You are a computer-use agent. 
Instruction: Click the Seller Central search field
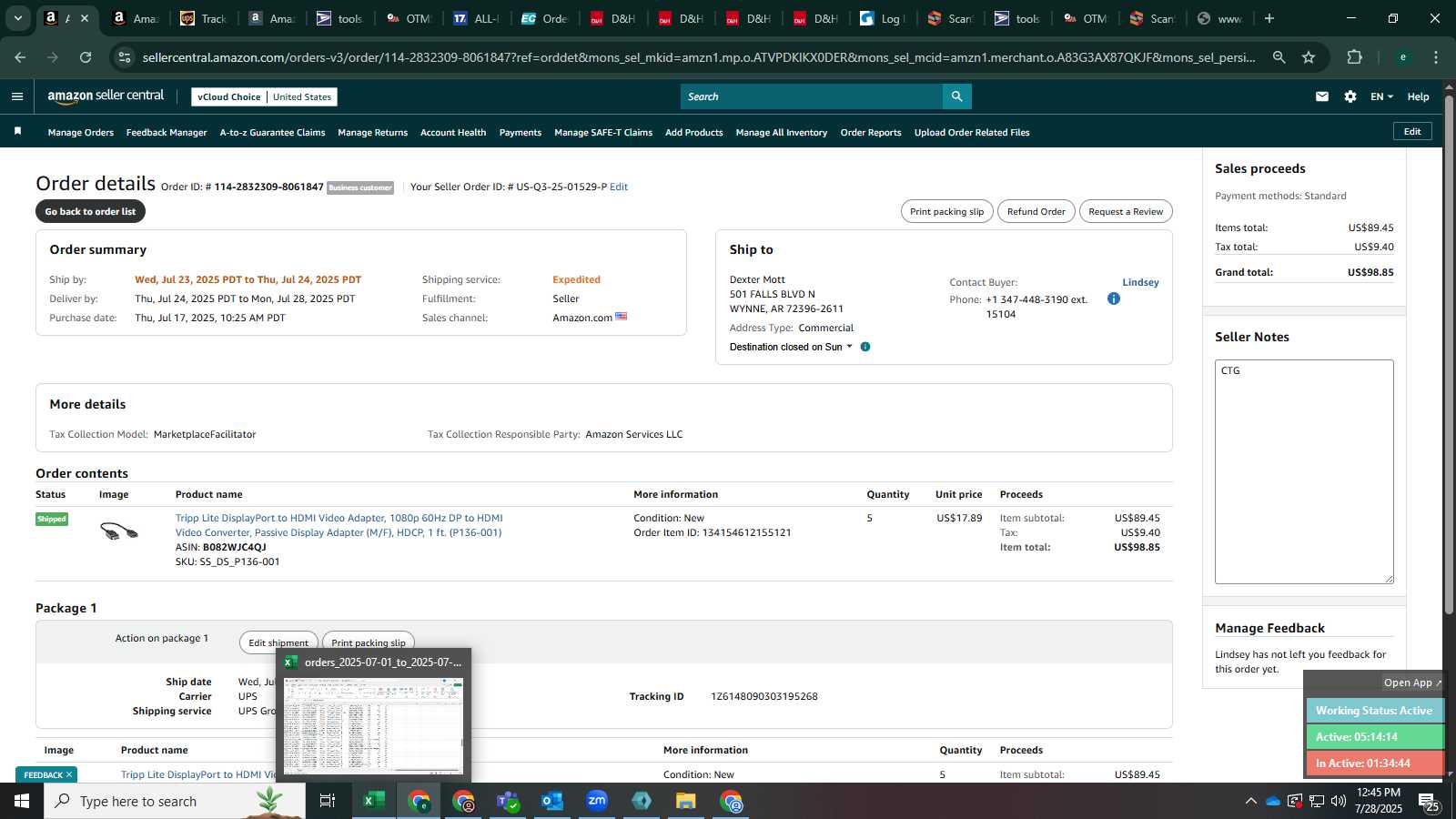(812, 96)
